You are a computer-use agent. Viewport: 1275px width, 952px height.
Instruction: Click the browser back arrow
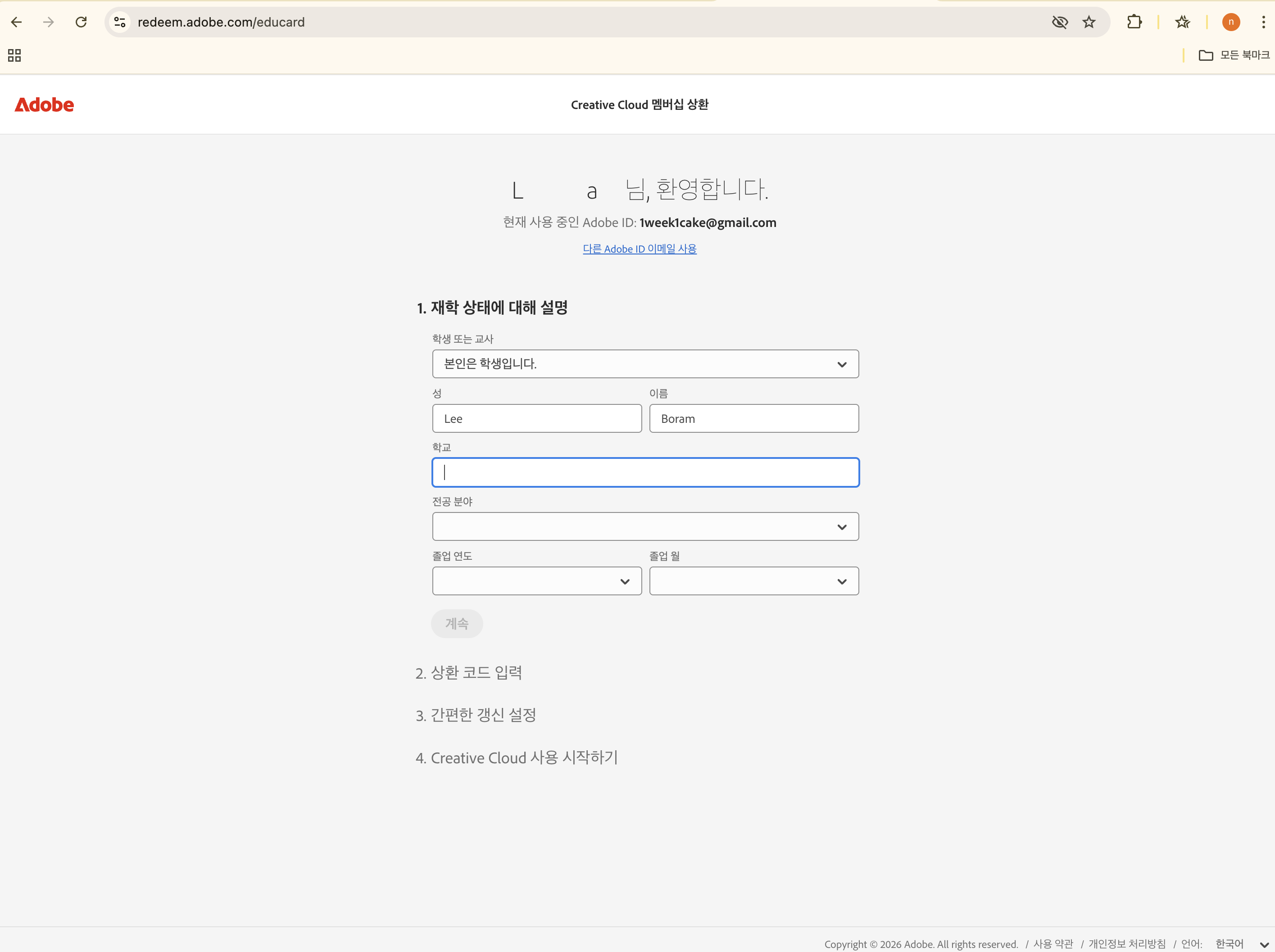17,22
